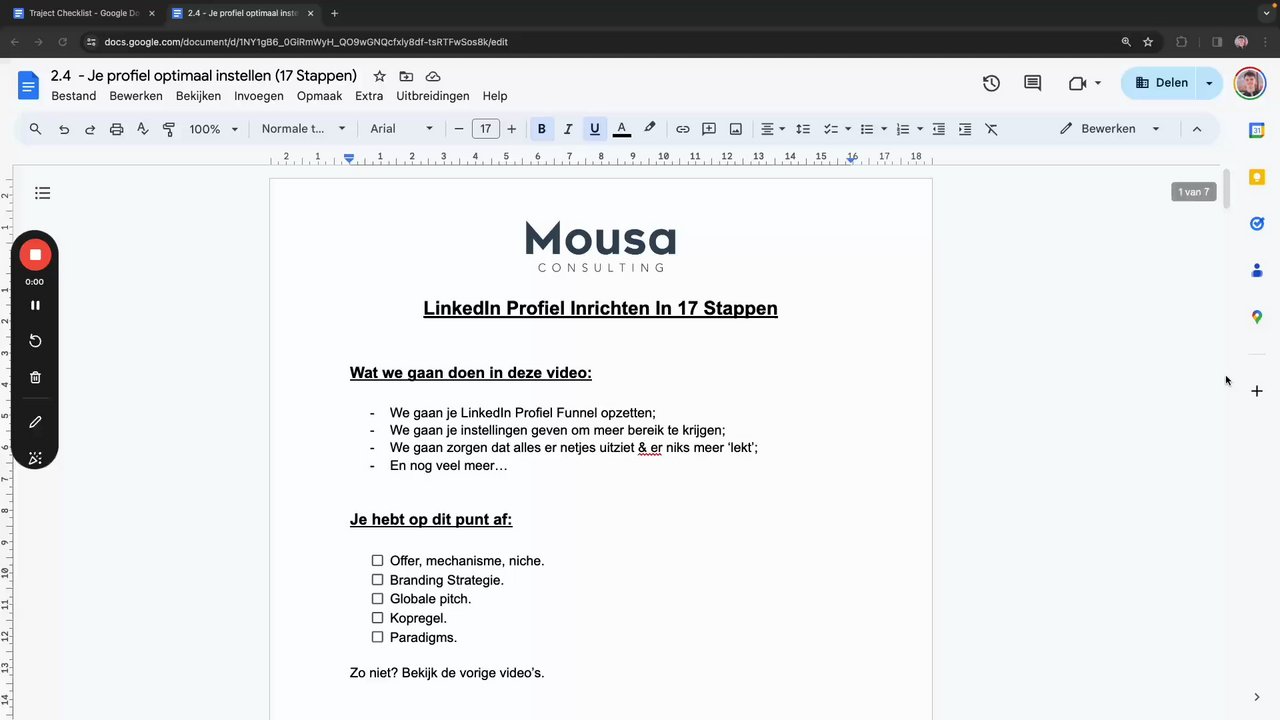Insert an image from the toolbar
Screen dimensions: 1280x720
point(735,129)
